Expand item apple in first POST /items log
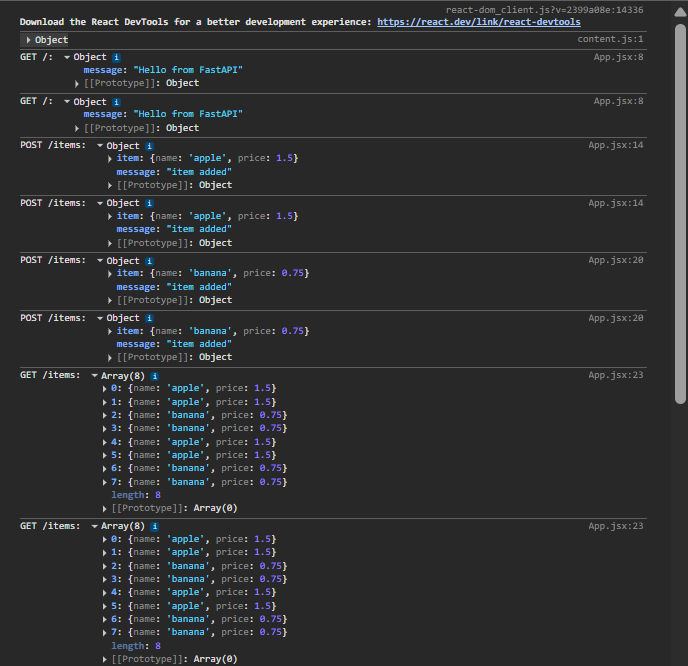This screenshot has height=666, width=688. 110,159
